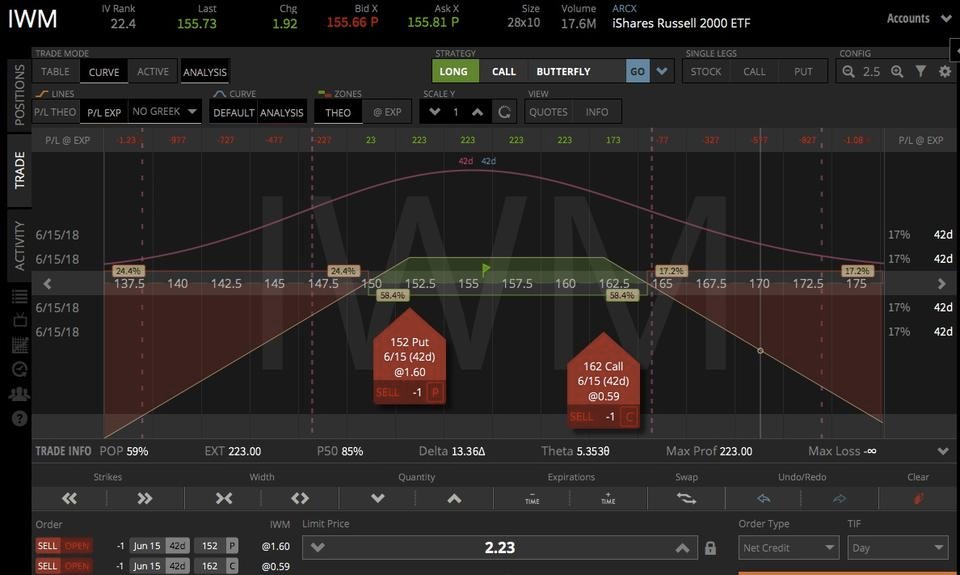This screenshot has width=960, height=575.
Task: Switch to TABLE trade mode
Action: pyautogui.click(x=55, y=72)
